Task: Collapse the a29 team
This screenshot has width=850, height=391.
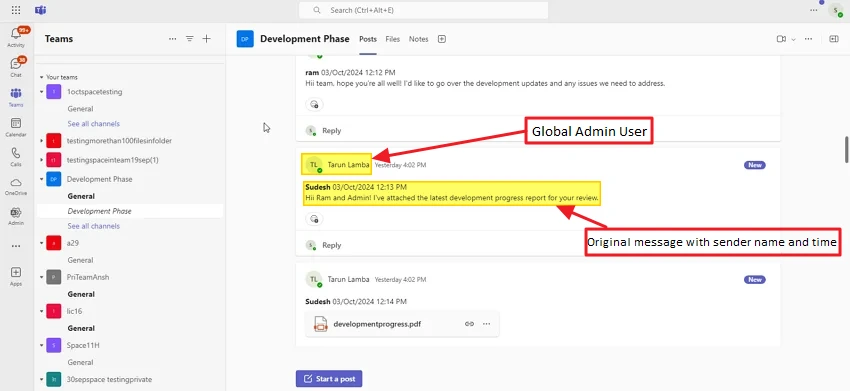Action: point(42,243)
